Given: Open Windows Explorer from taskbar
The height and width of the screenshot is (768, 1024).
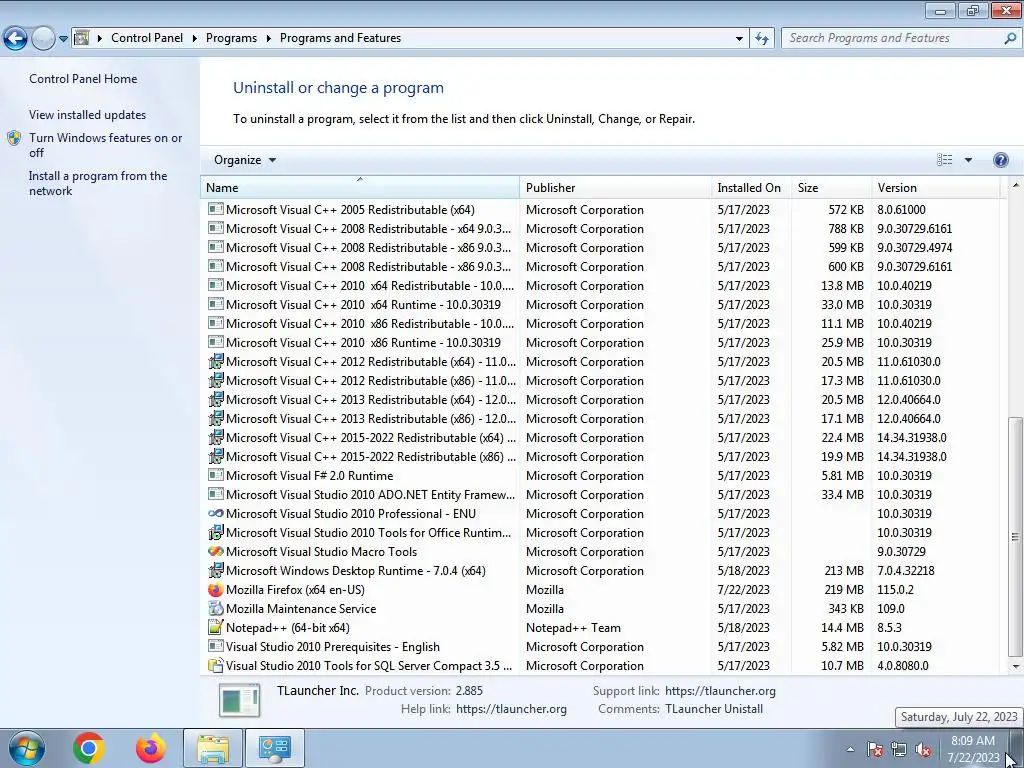Looking at the screenshot, I should pyautogui.click(x=213, y=748).
